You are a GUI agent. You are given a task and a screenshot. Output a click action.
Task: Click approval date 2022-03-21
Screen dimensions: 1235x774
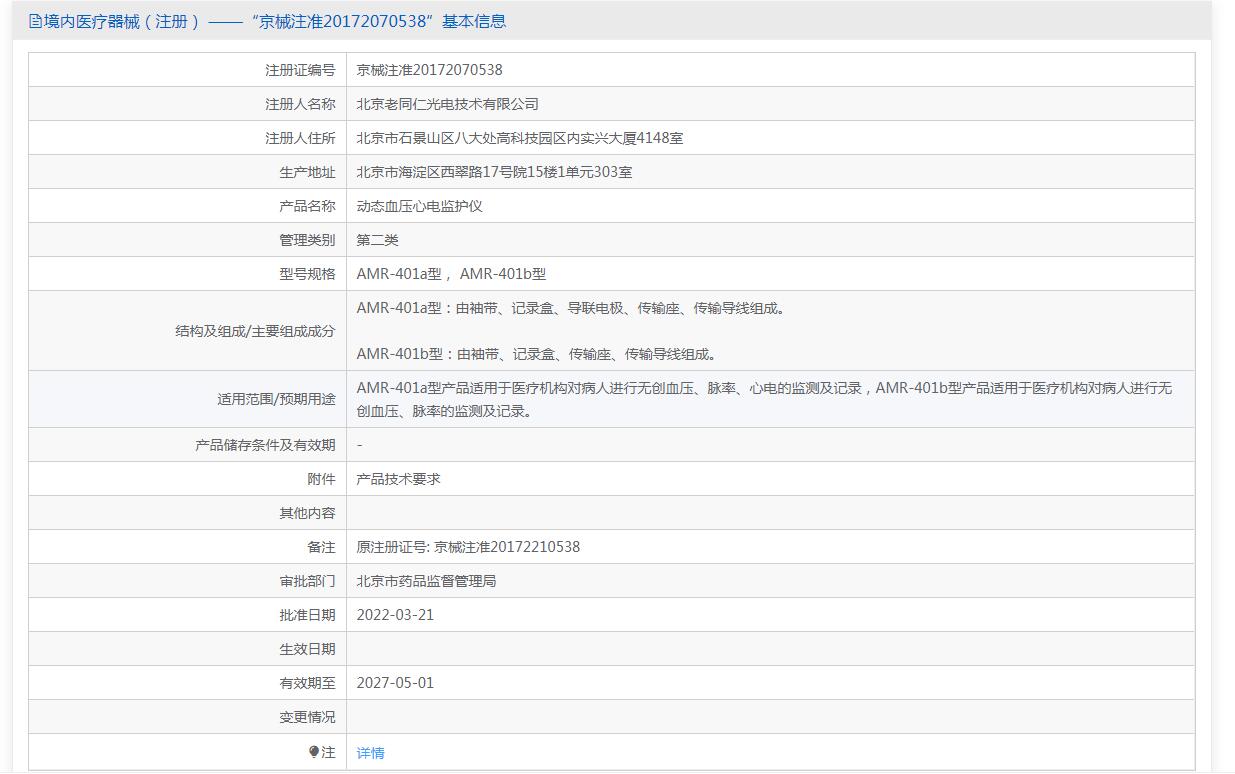pyautogui.click(x=395, y=615)
